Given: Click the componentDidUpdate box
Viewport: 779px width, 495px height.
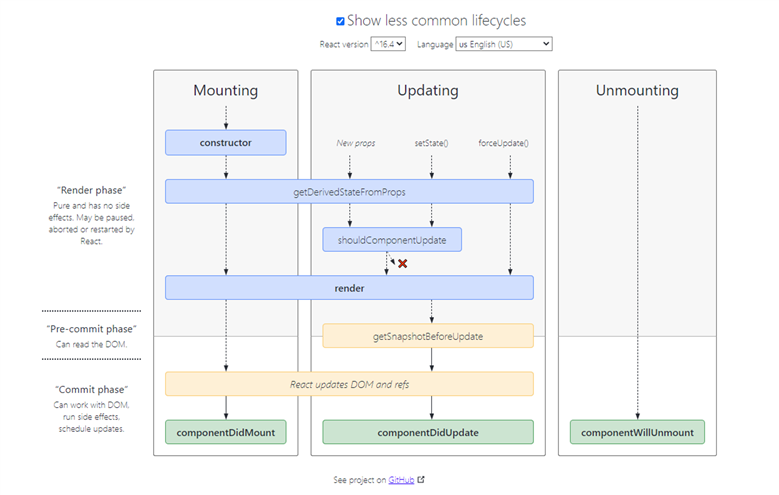Looking at the screenshot, I should point(428,432).
